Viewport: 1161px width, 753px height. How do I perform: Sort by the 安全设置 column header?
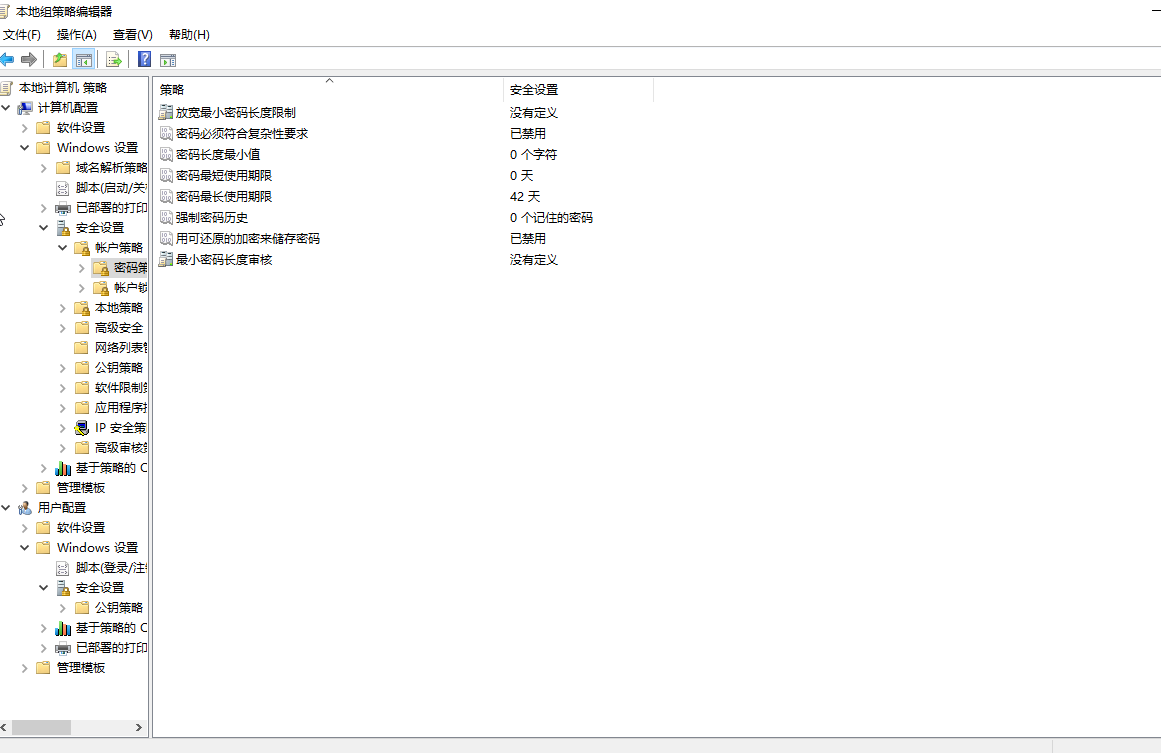tap(578, 90)
